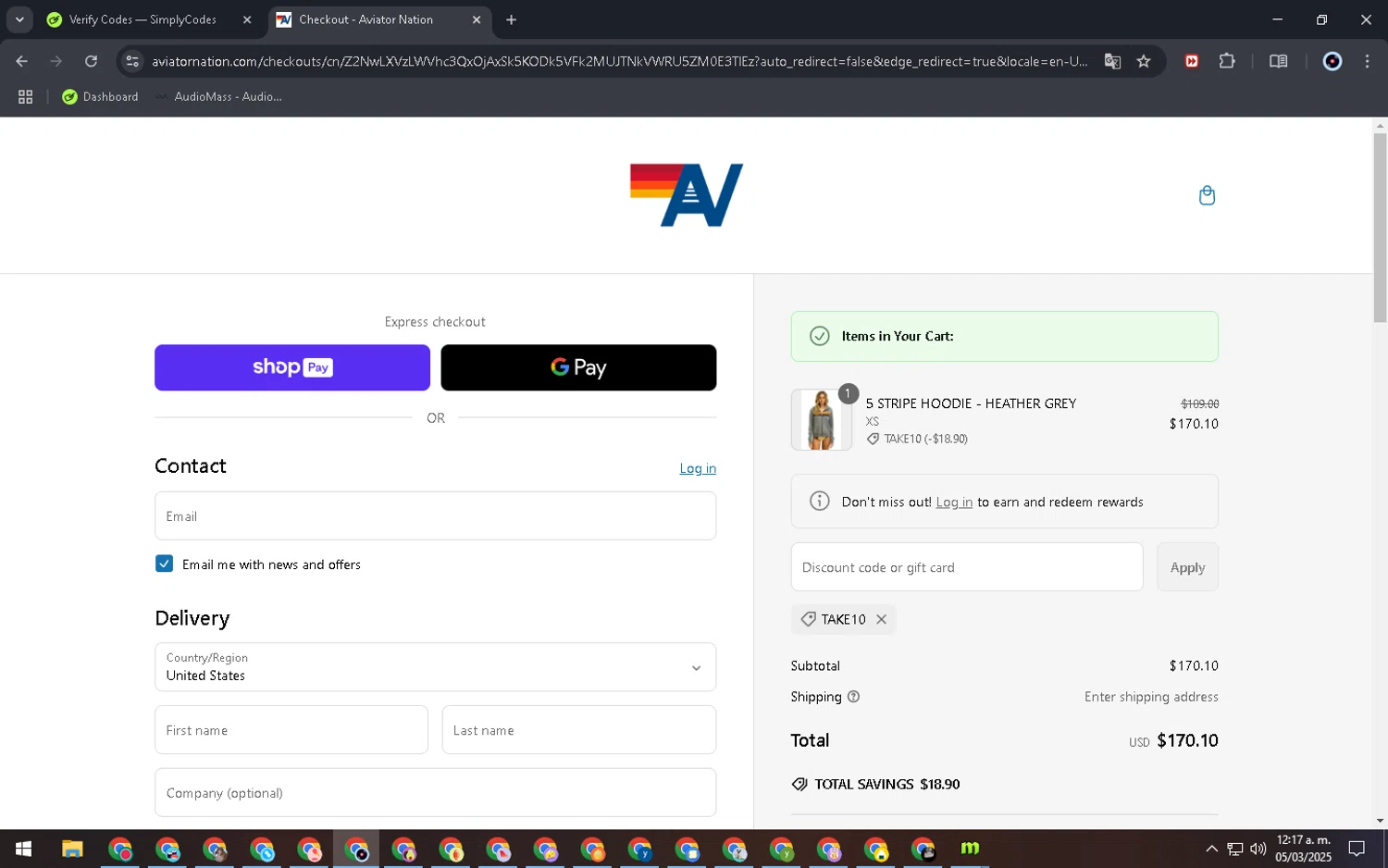
Task: Click the 'Items in Your Cart:' banner
Action: (1004, 336)
